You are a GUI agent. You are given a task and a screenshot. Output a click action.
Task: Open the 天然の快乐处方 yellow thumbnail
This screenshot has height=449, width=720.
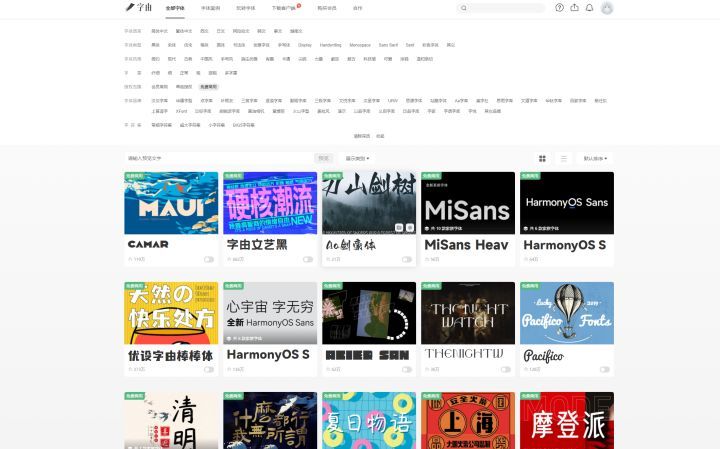pos(171,313)
